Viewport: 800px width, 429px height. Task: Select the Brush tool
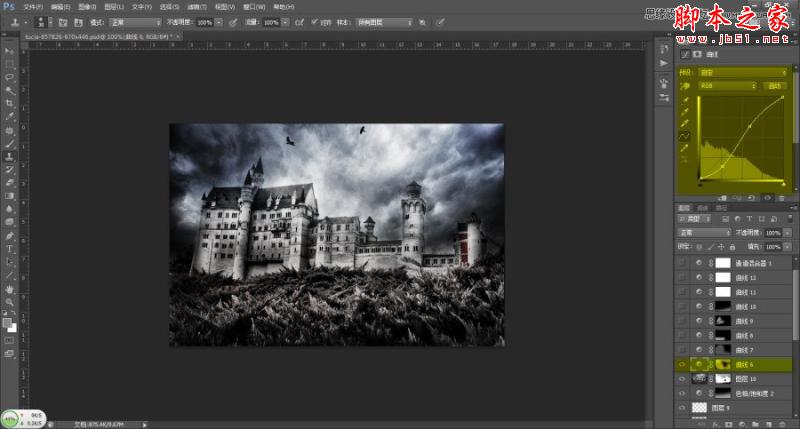[x=9, y=143]
